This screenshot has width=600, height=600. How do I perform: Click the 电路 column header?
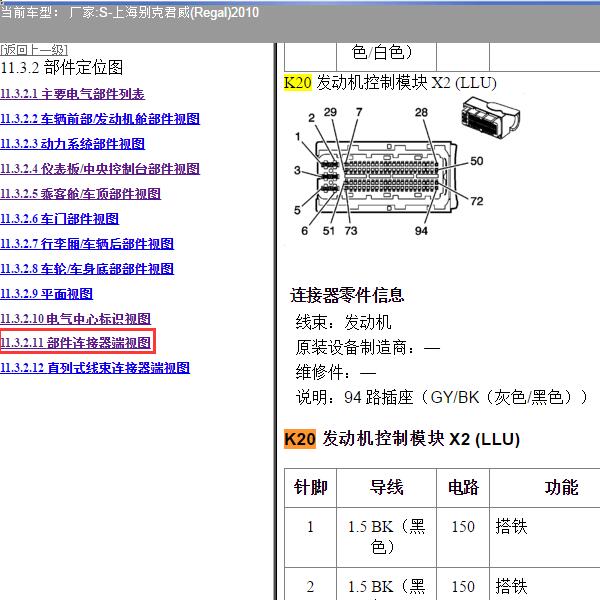tap(463, 488)
